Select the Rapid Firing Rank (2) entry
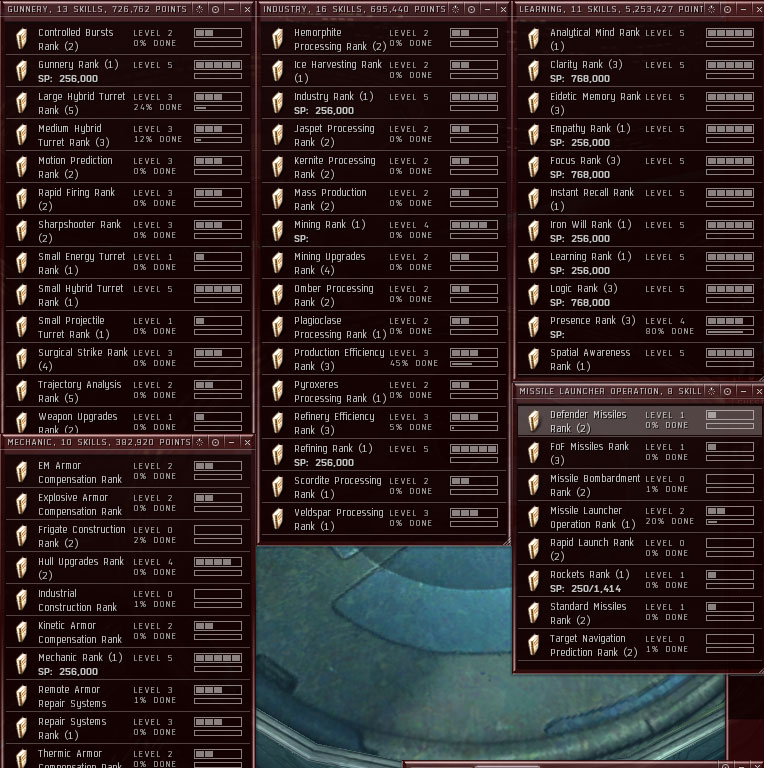Screen dimensions: 764x768 point(127,199)
